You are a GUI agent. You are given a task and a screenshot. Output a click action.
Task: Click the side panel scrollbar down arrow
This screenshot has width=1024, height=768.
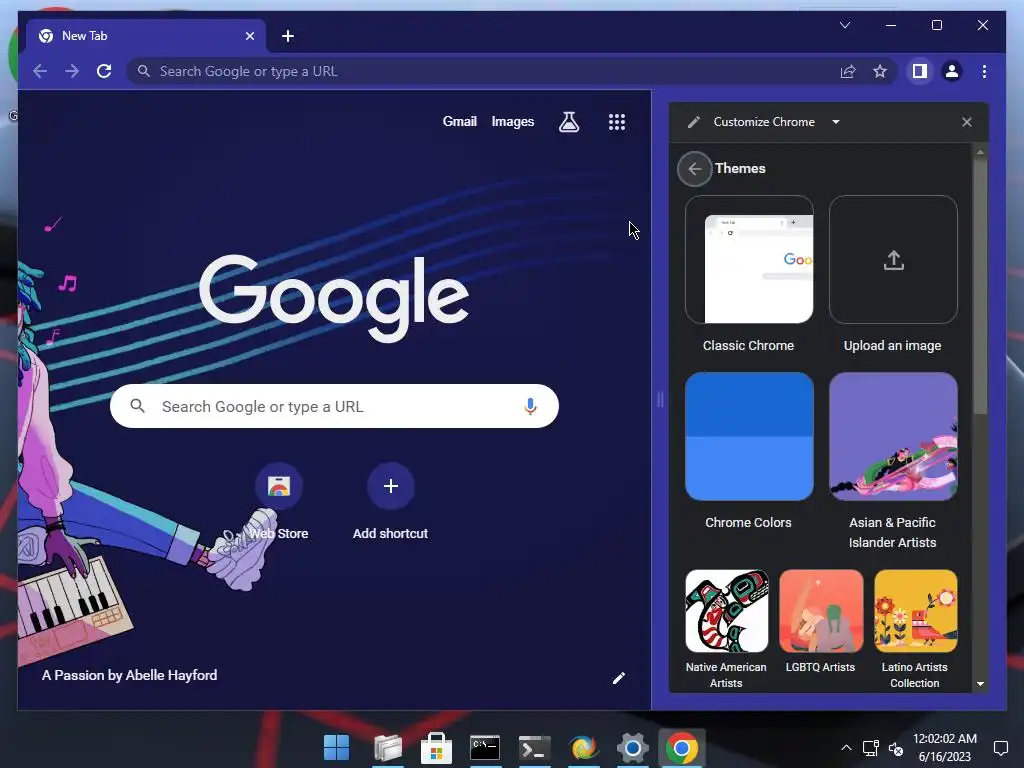point(980,684)
